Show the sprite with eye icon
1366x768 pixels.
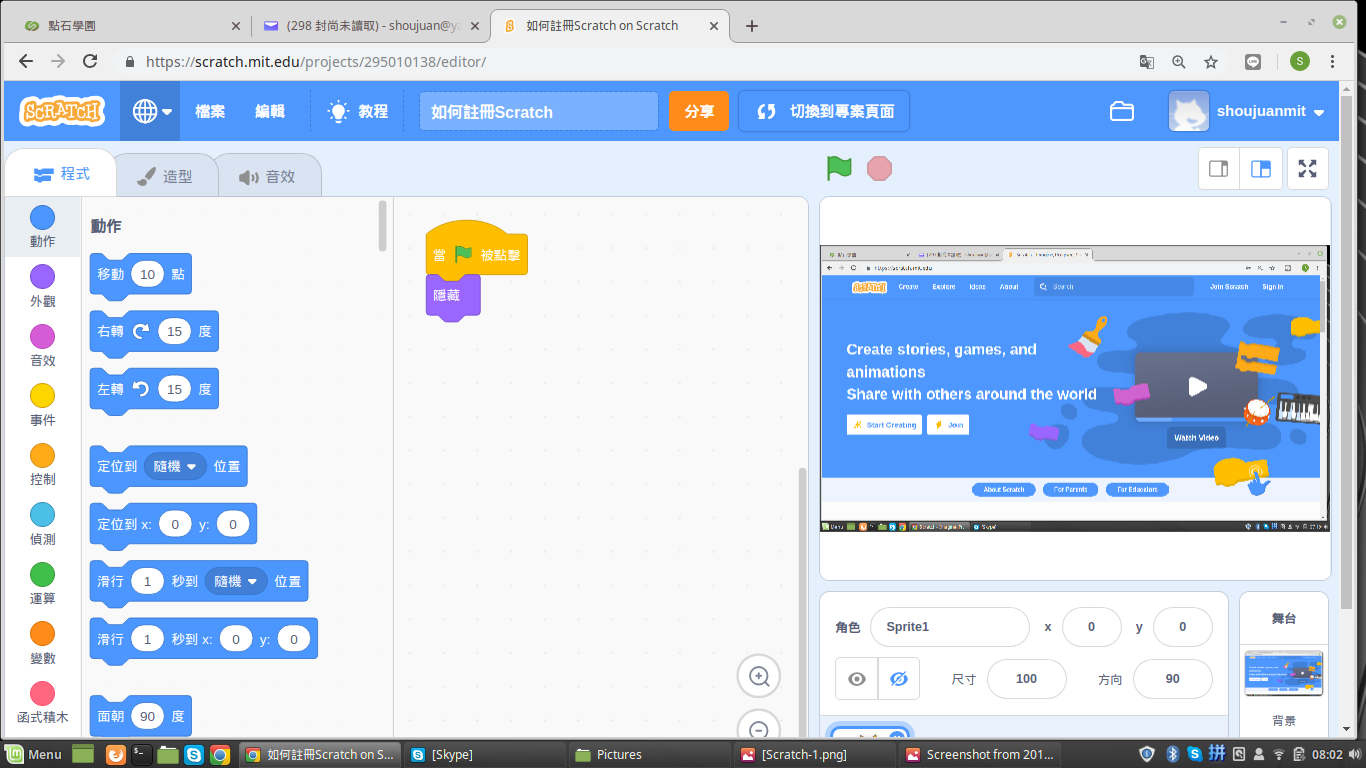coord(856,679)
